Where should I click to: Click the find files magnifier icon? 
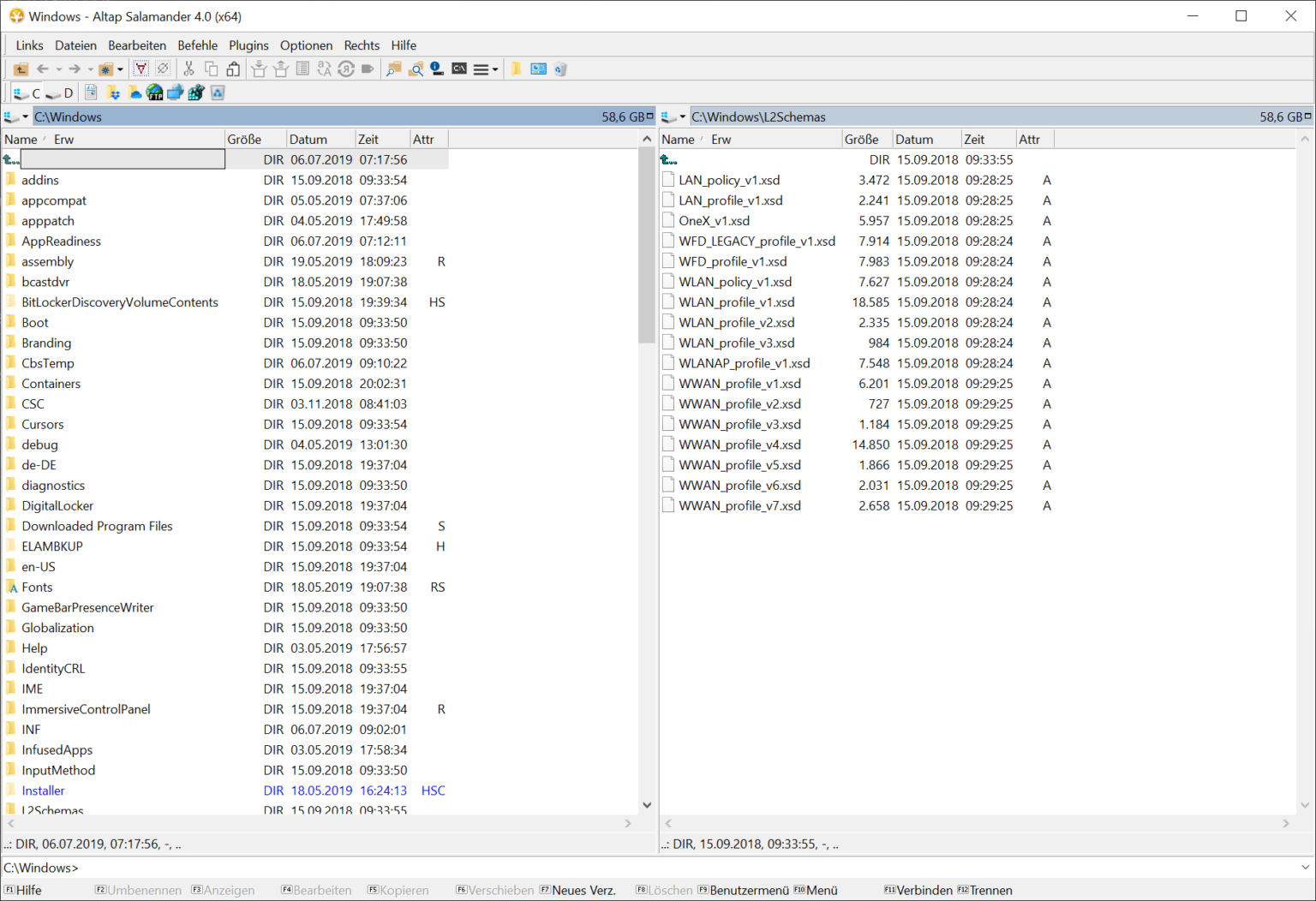(416, 69)
